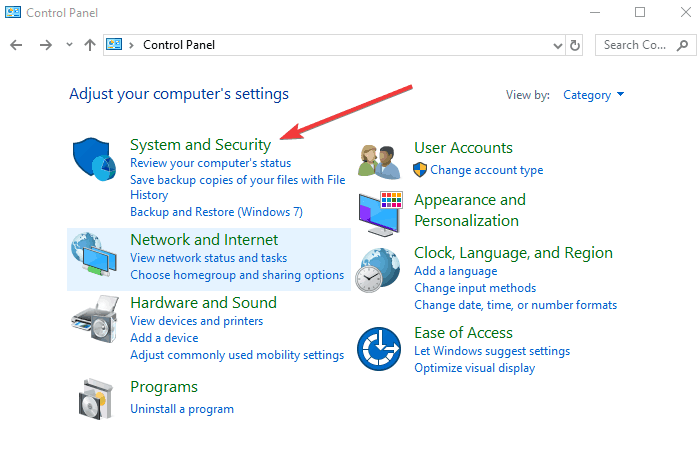Click the Control Panel icon in address bar
698x458 pixels.
pyautogui.click(x=114, y=44)
